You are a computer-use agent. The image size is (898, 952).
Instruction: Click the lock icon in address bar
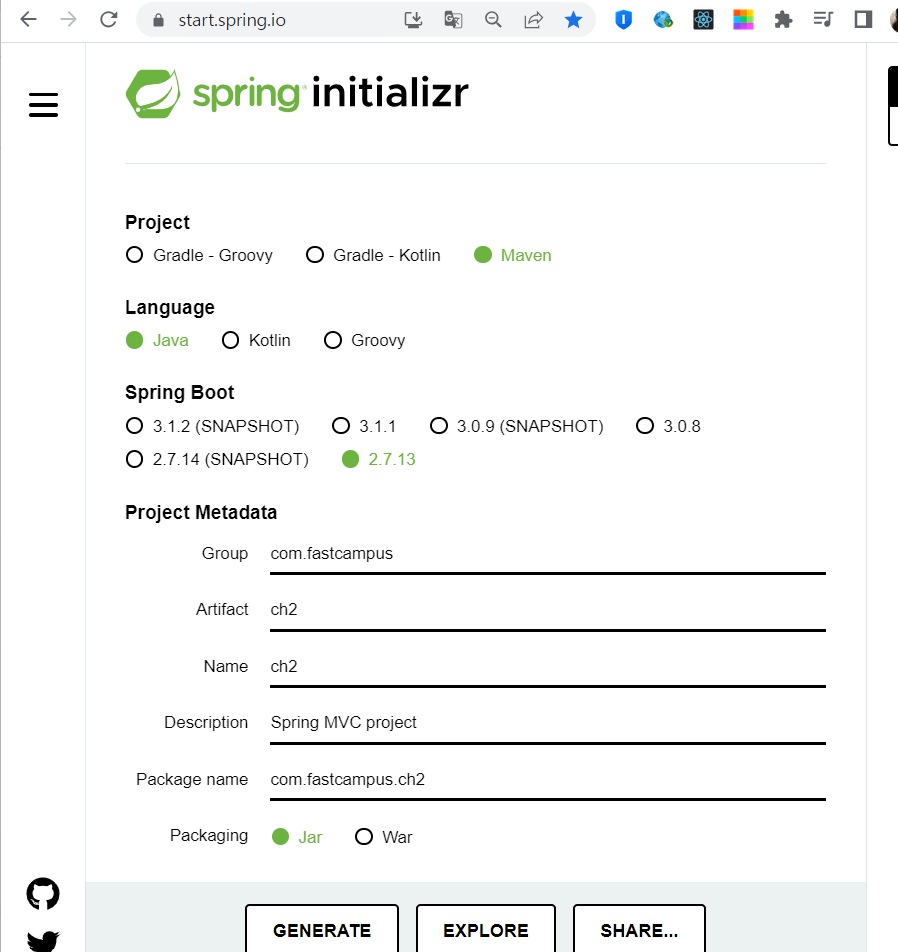(158, 20)
